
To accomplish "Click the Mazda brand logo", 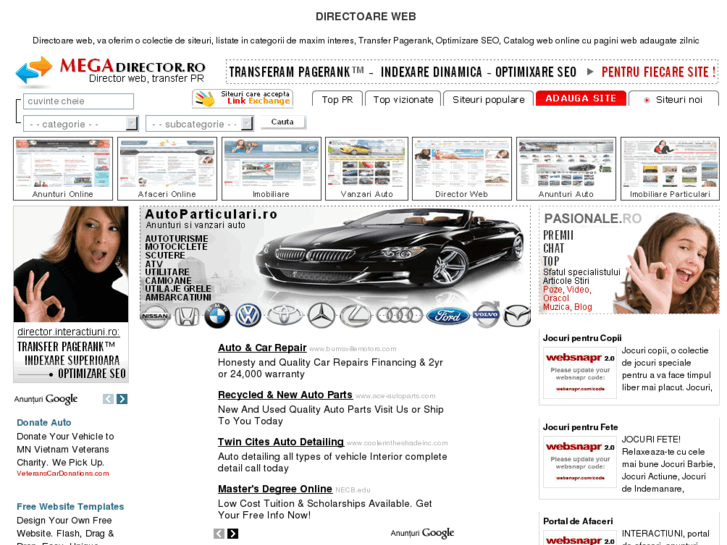I will click(517, 316).
